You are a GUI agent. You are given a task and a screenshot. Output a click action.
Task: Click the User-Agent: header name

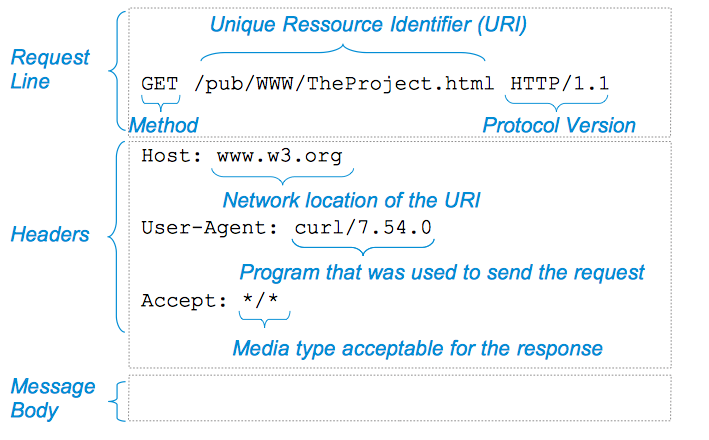click(x=209, y=228)
